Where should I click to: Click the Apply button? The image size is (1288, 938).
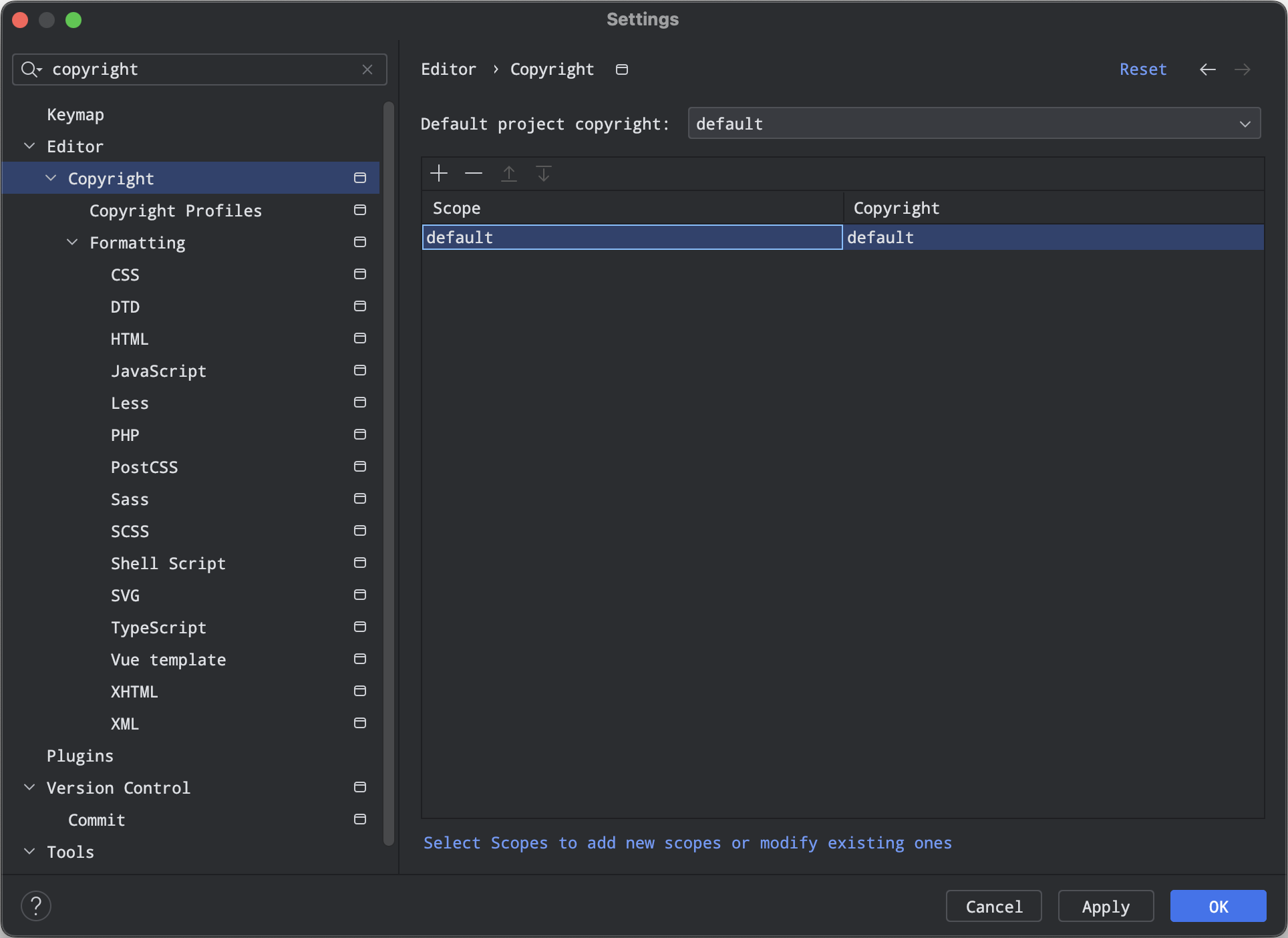pos(1106,906)
